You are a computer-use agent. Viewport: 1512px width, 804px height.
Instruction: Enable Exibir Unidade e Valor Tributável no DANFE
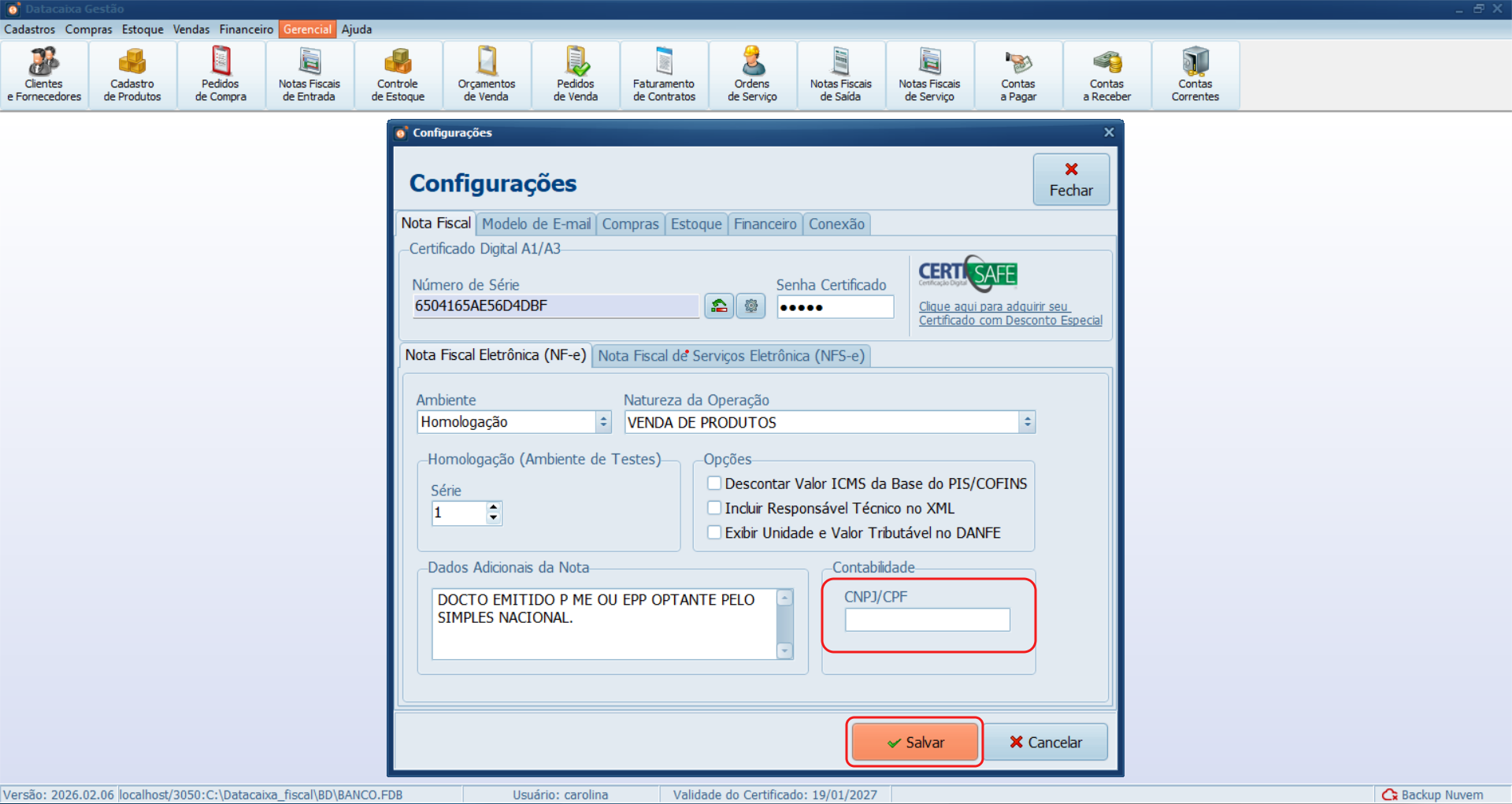click(x=714, y=532)
